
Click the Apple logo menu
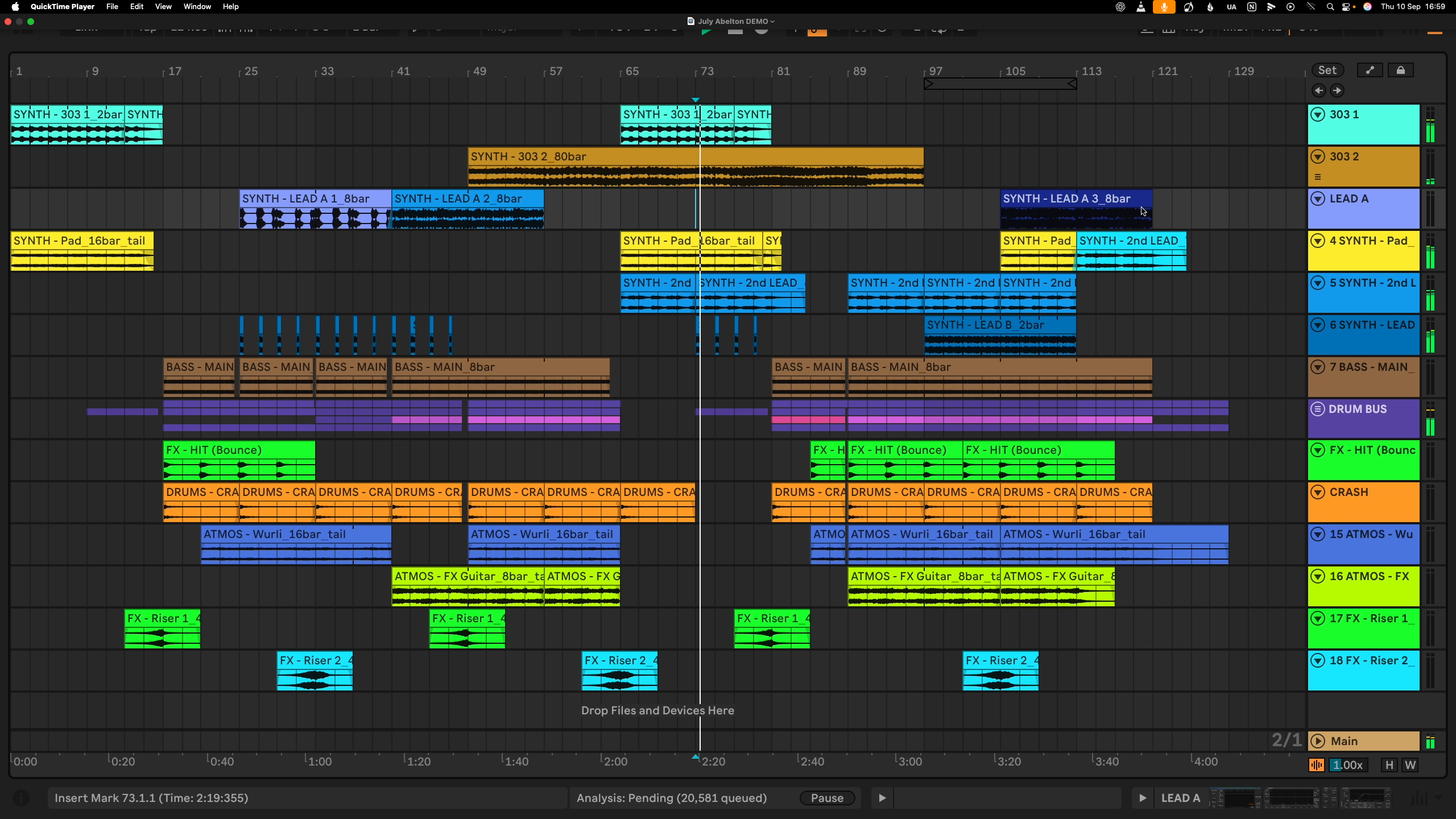click(x=15, y=7)
